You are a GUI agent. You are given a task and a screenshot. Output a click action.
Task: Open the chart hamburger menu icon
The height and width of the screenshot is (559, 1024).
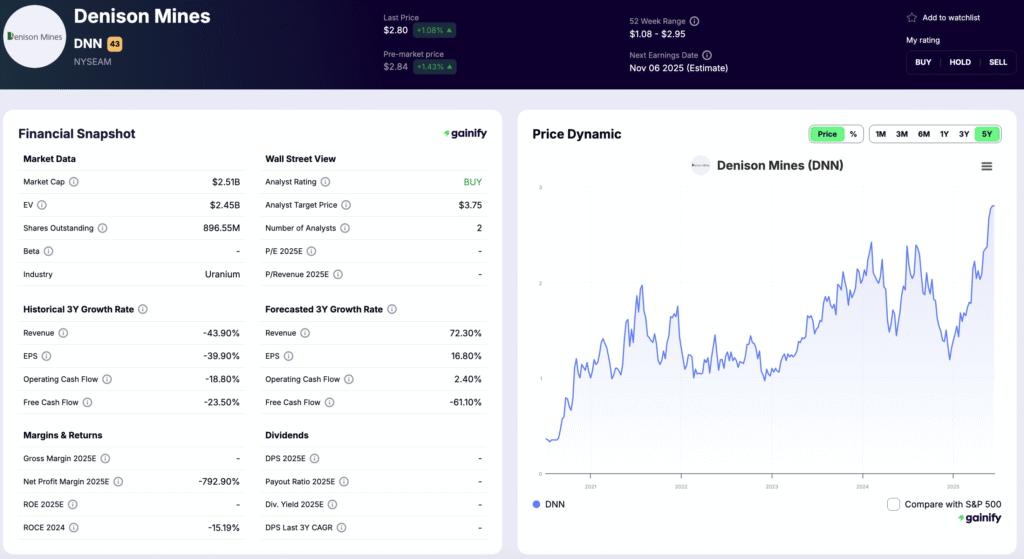tap(986, 166)
